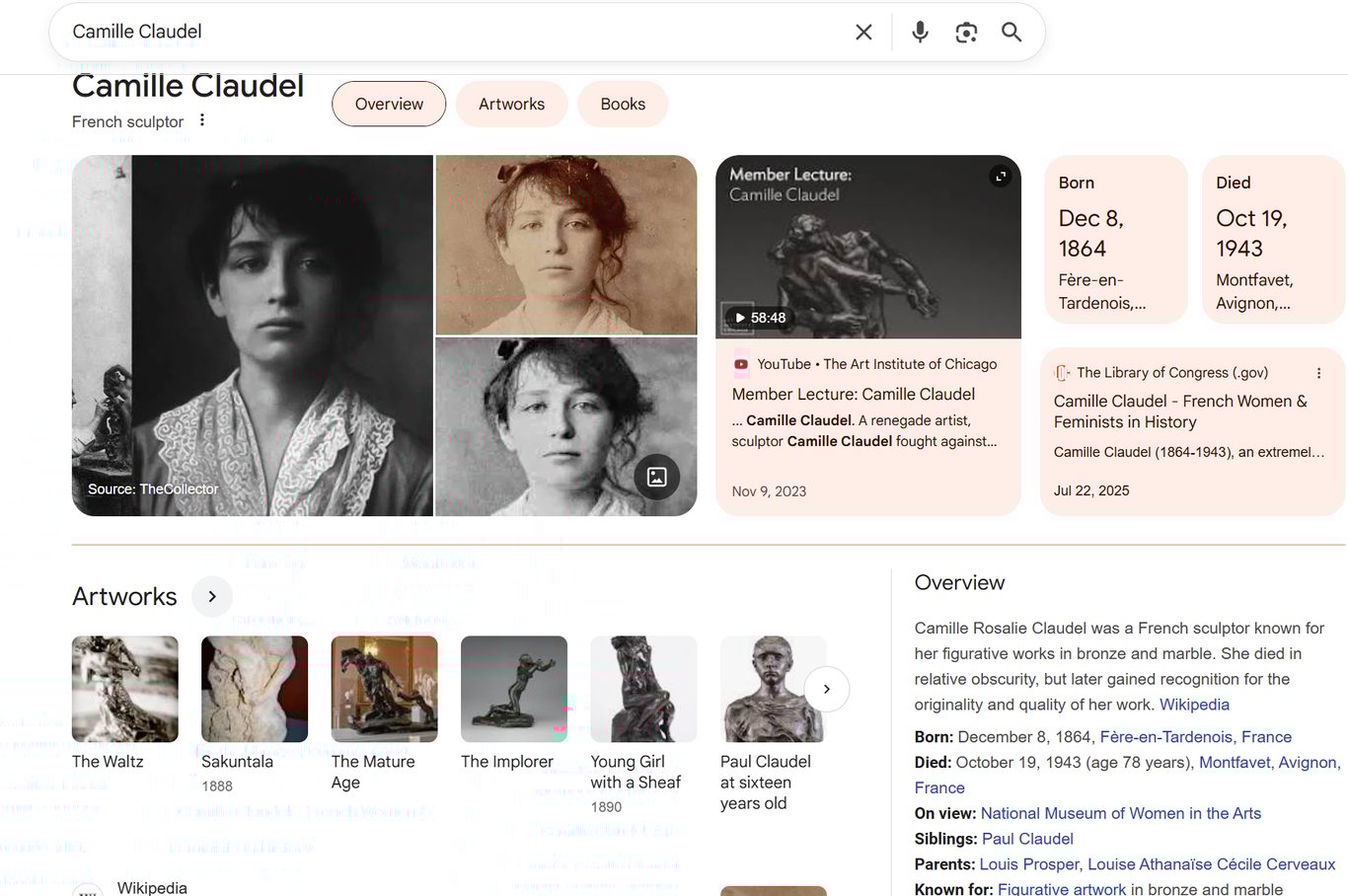Switch to the Books tab
This screenshot has width=1348, height=896.
623,104
